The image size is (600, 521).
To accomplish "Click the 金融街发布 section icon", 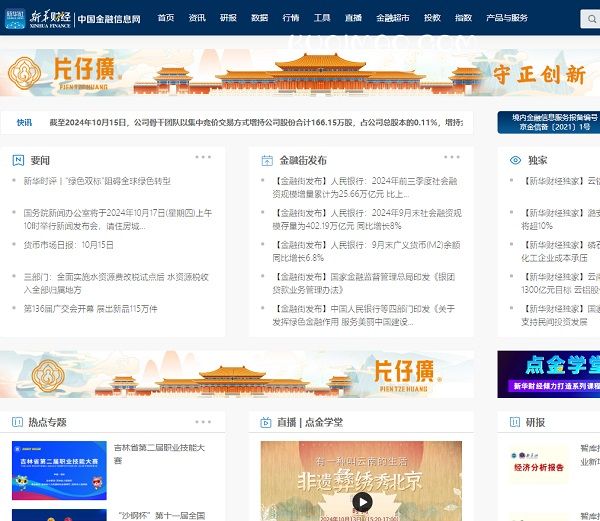I will [x=267, y=160].
